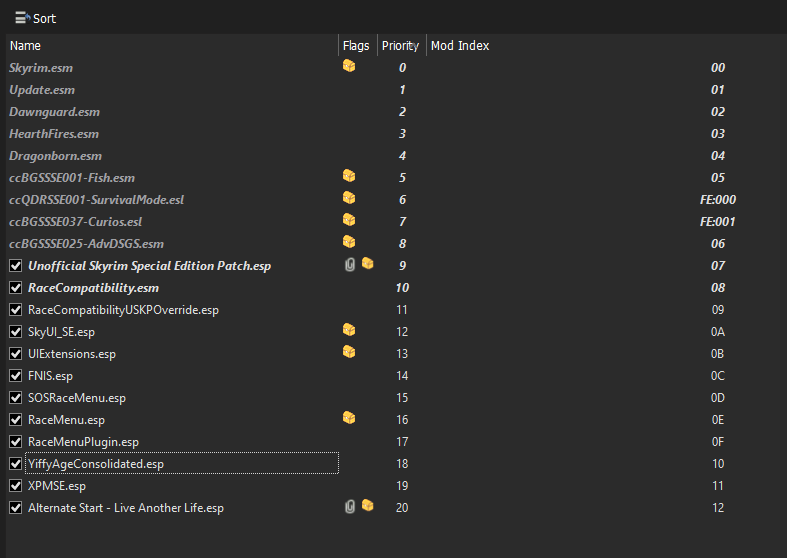Click the Sort button icon
This screenshot has width=787, height=558.
[23, 18]
